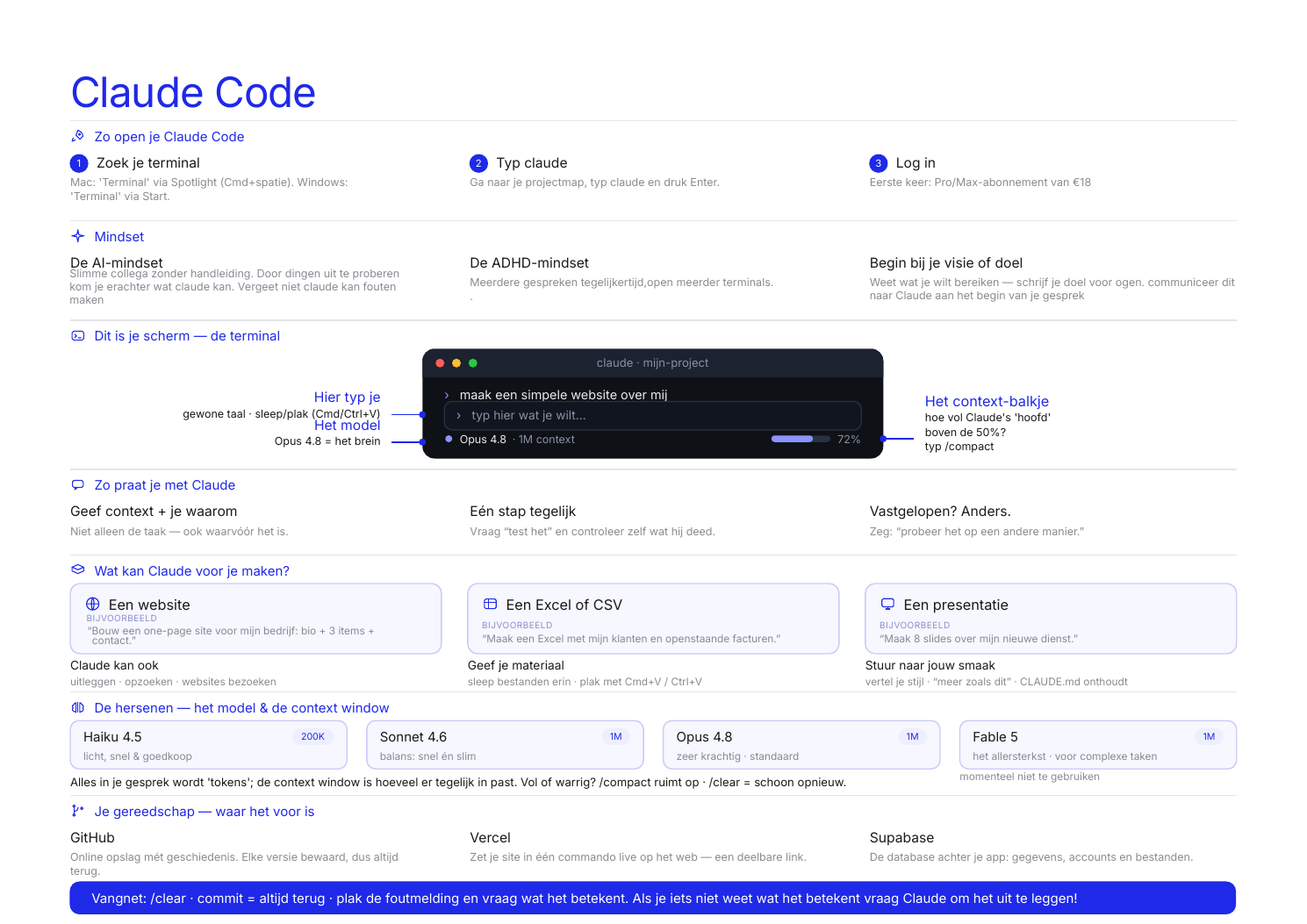Click the 'Je gereedschap — waar het voor is' heading
Screen dimensions: 1307x924
pyautogui.click(x=205, y=812)
